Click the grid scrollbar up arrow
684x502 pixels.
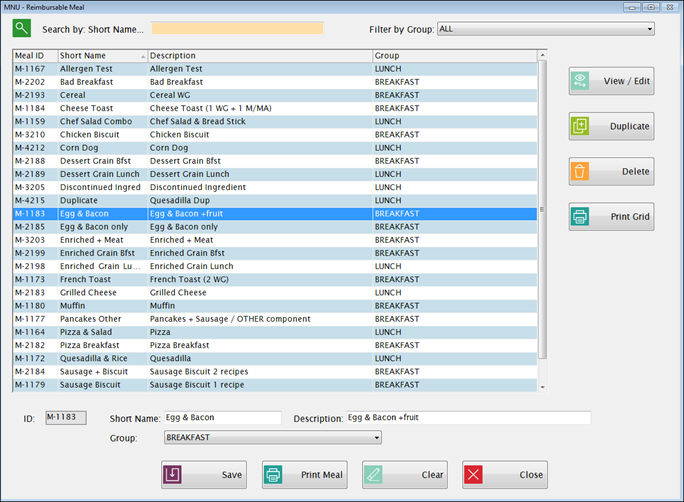tap(542, 55)
